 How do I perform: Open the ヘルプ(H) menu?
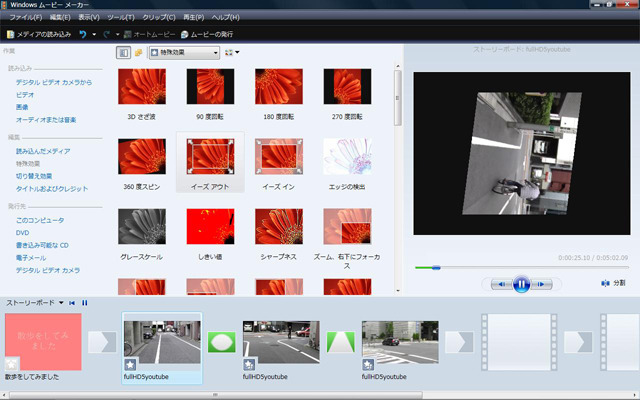pos(225,18)
